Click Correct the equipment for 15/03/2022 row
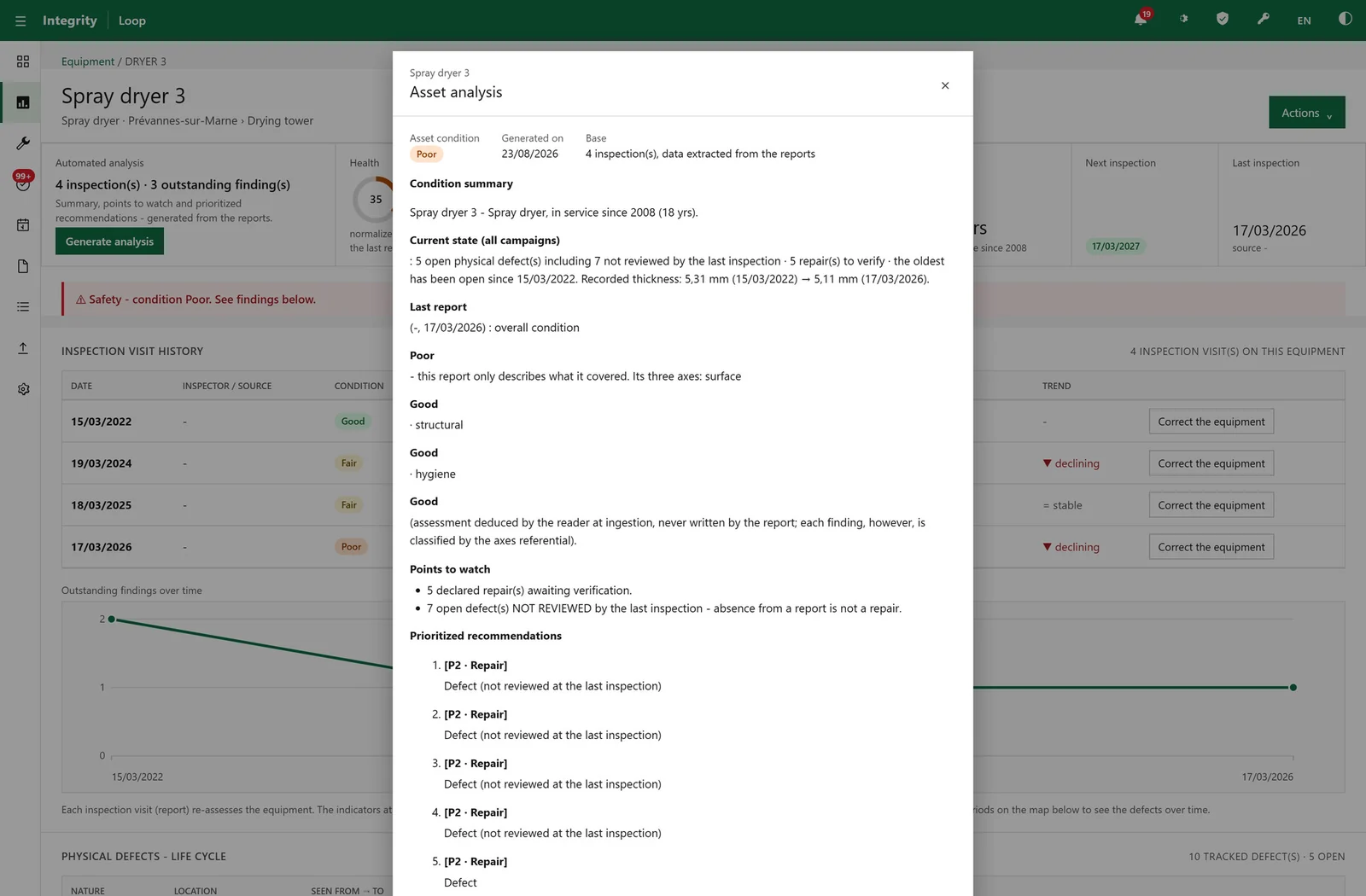Screen dimensions: 1366x896 click(x=1211, y=422)
